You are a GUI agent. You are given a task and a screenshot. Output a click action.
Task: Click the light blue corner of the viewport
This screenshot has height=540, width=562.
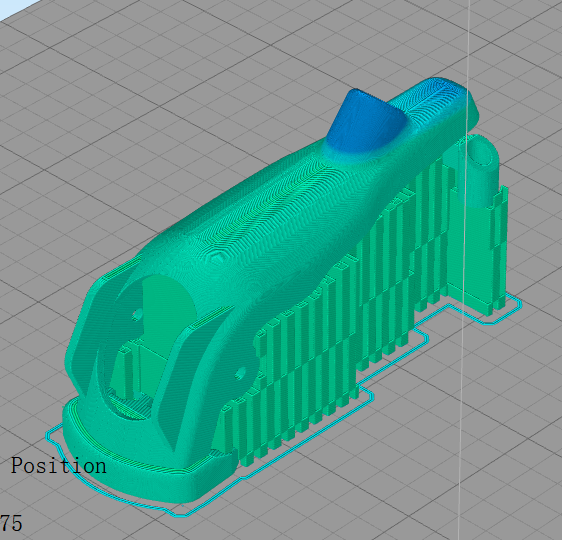tap(13, 7)
